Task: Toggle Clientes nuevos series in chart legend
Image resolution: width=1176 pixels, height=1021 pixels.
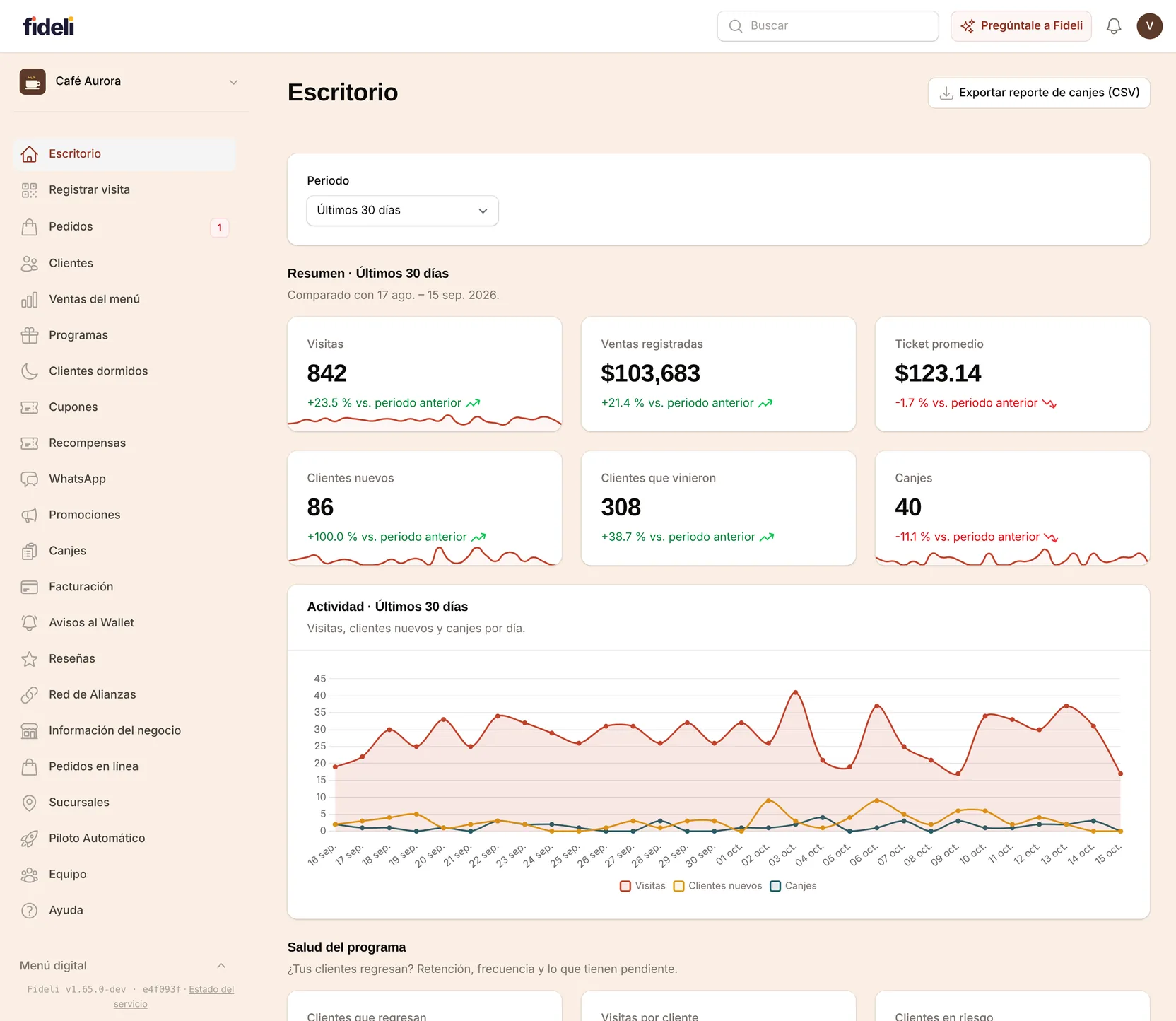Action: click(x=717, y=886)
